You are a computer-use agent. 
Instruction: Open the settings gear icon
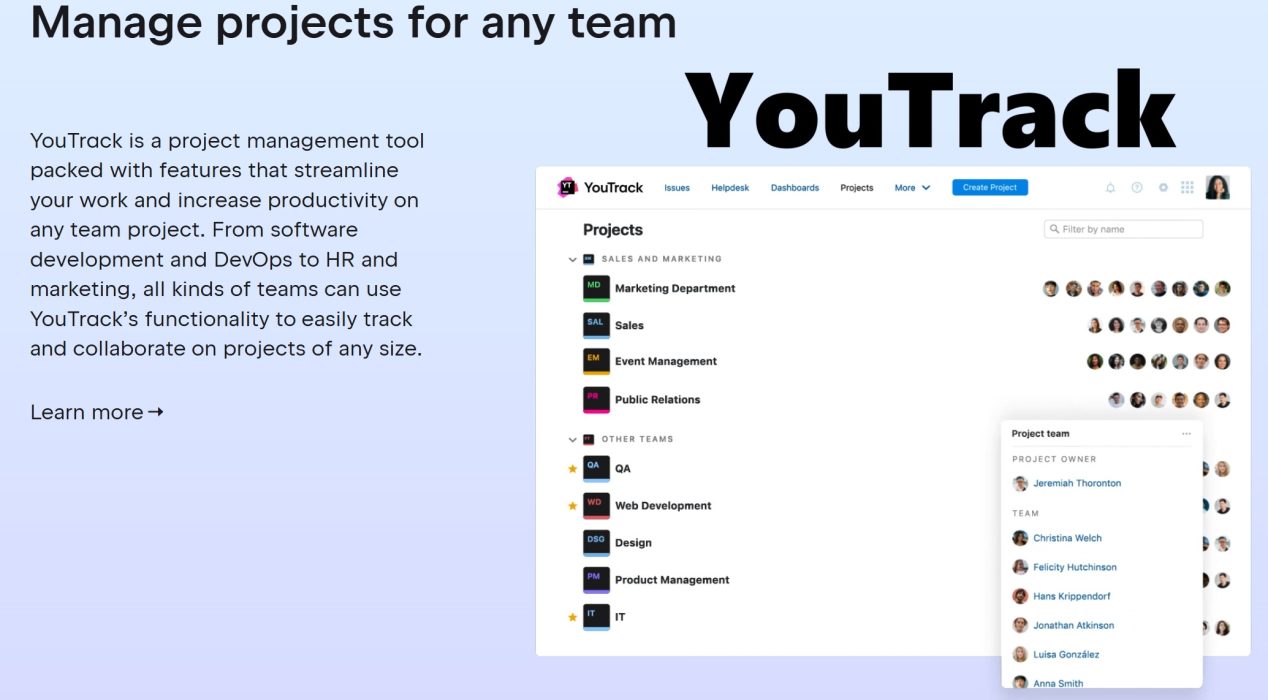coord(1162,187)
